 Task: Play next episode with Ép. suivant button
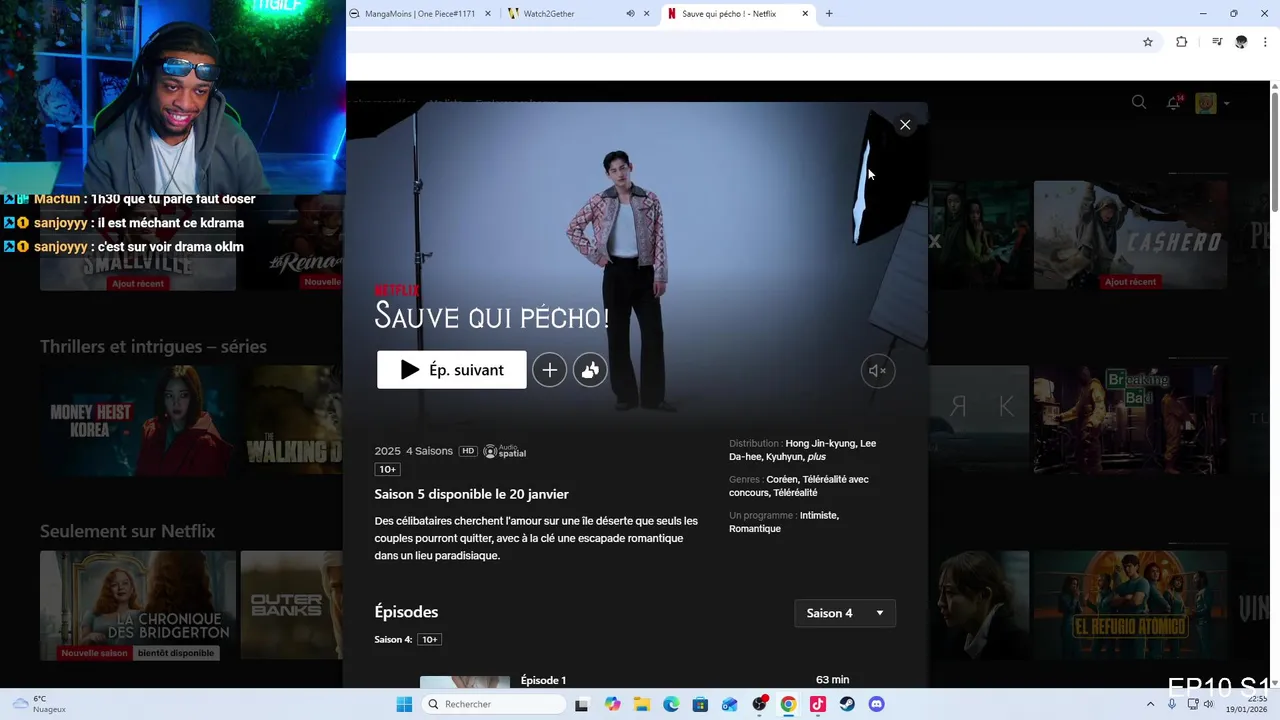pos(452,370)
